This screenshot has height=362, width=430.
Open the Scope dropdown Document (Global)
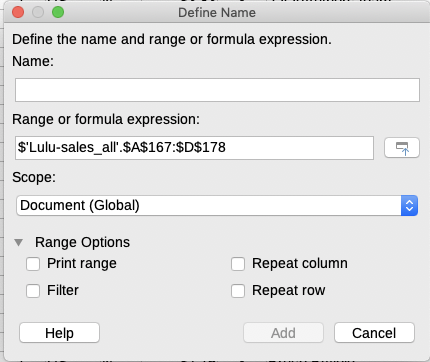pyautogui.click(x=217, y=206)
